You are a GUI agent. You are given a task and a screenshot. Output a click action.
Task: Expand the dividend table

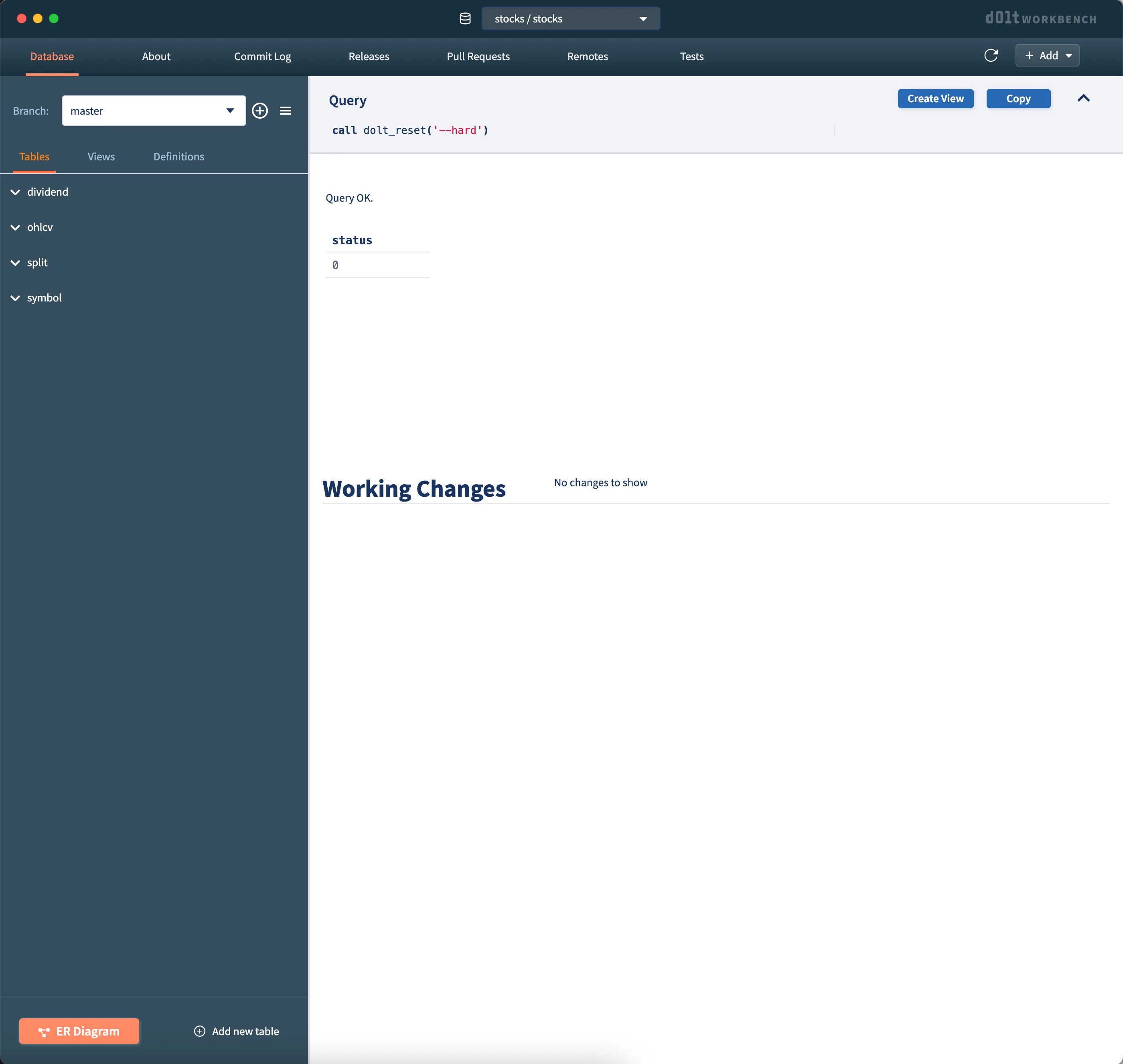click(x=15, y=192)
